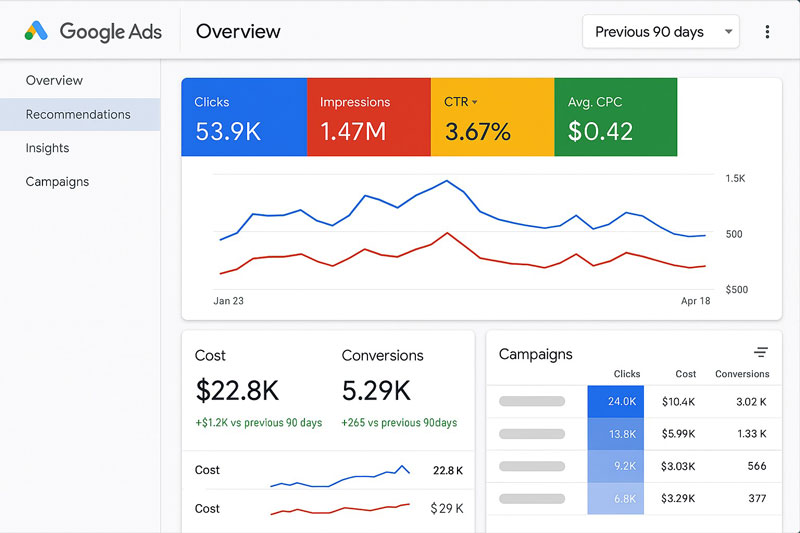Click the $22.8K Cost total
Viewport: 800px width, 533px height.
click(x=238, y=389)
